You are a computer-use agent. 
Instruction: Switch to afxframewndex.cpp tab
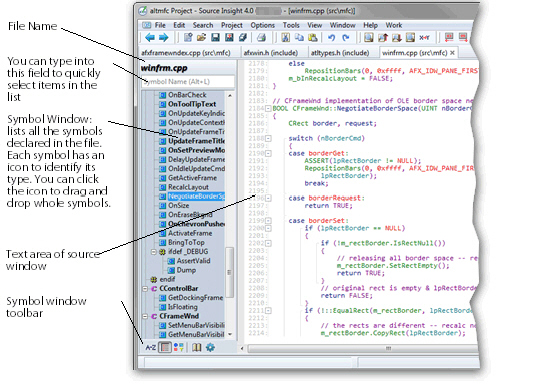(x=186, y=53)
